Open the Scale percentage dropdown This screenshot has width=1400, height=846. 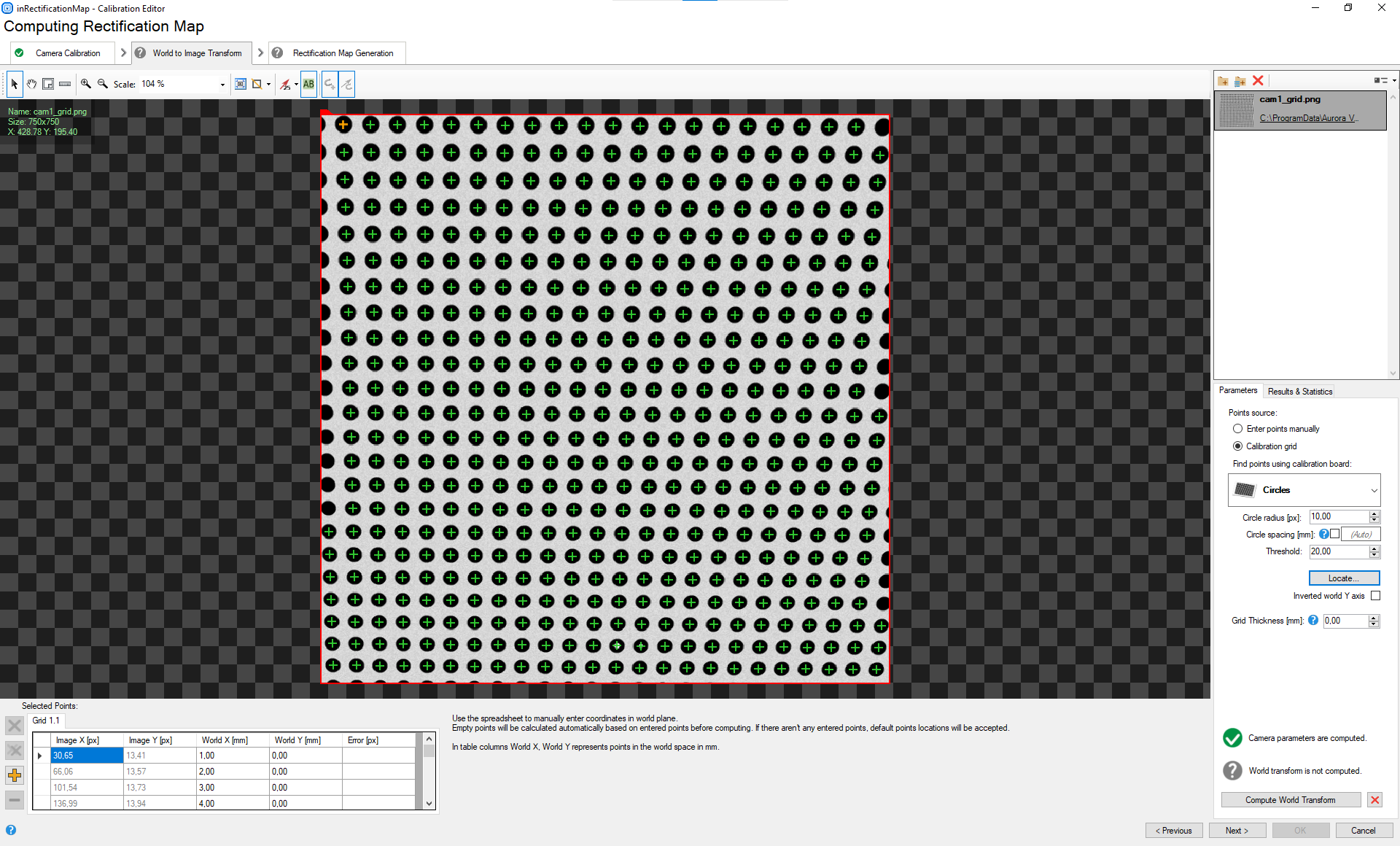pos(222,85)
